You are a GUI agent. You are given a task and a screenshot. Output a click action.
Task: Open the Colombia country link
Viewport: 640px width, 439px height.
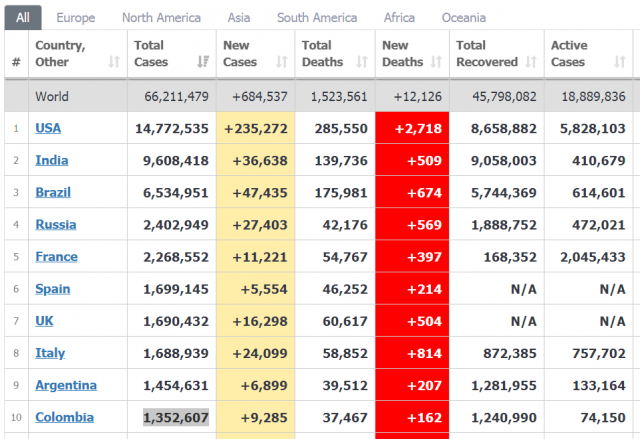(64, 417)
